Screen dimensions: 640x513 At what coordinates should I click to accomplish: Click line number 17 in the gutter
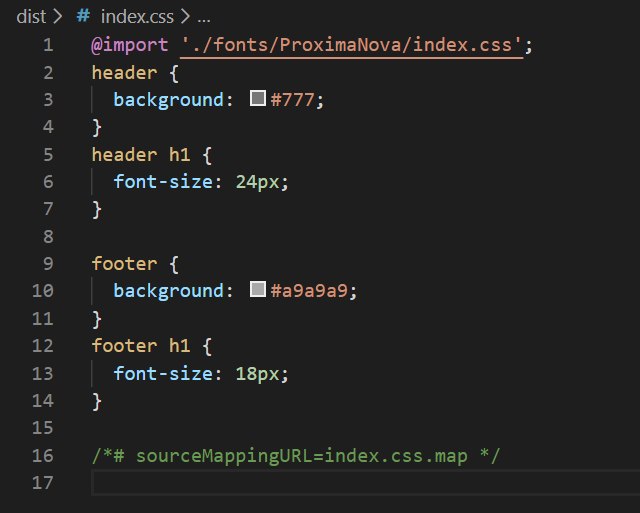pos(43,483)
